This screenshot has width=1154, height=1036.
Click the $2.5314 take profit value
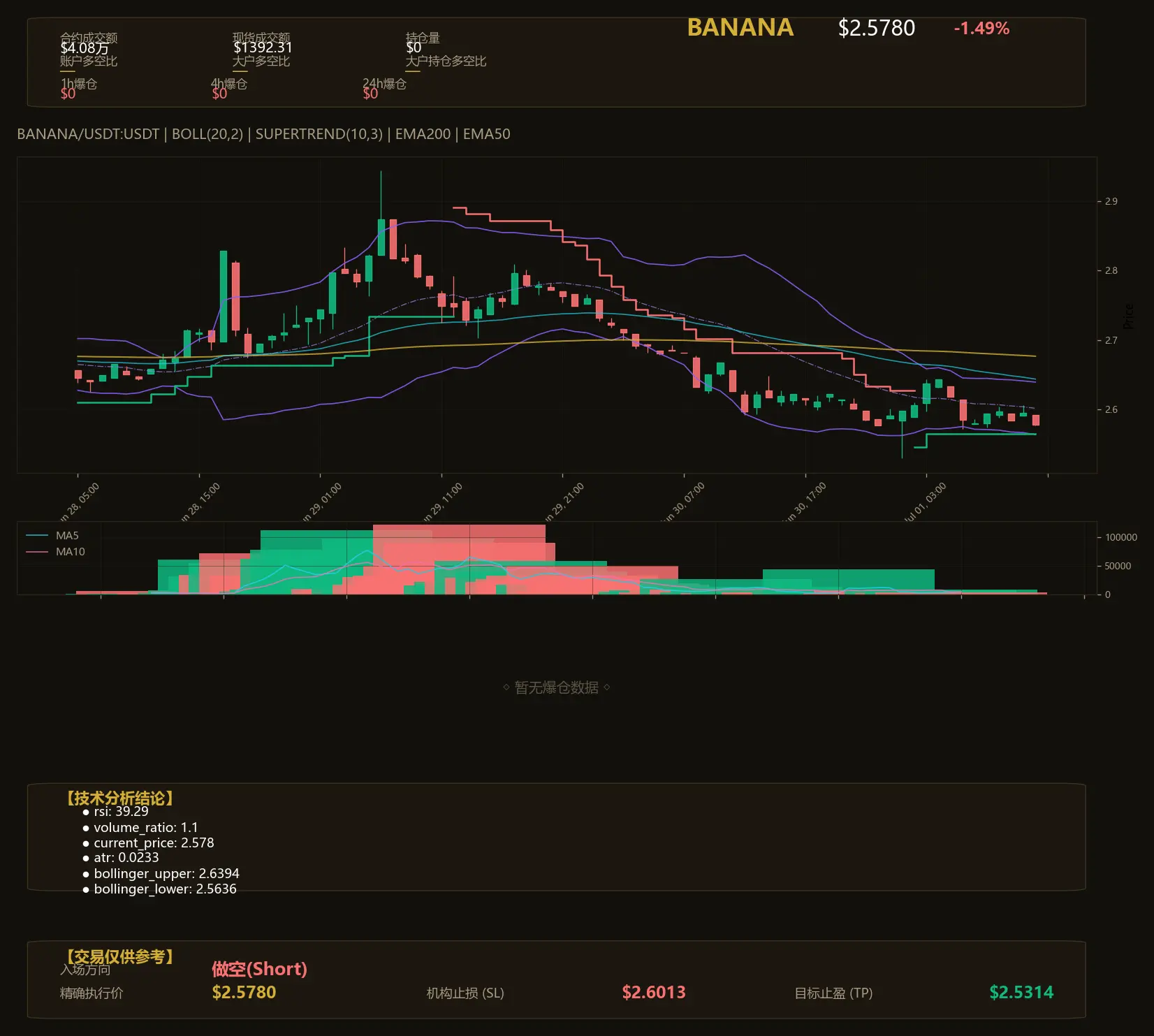(x=1021, y=993)
